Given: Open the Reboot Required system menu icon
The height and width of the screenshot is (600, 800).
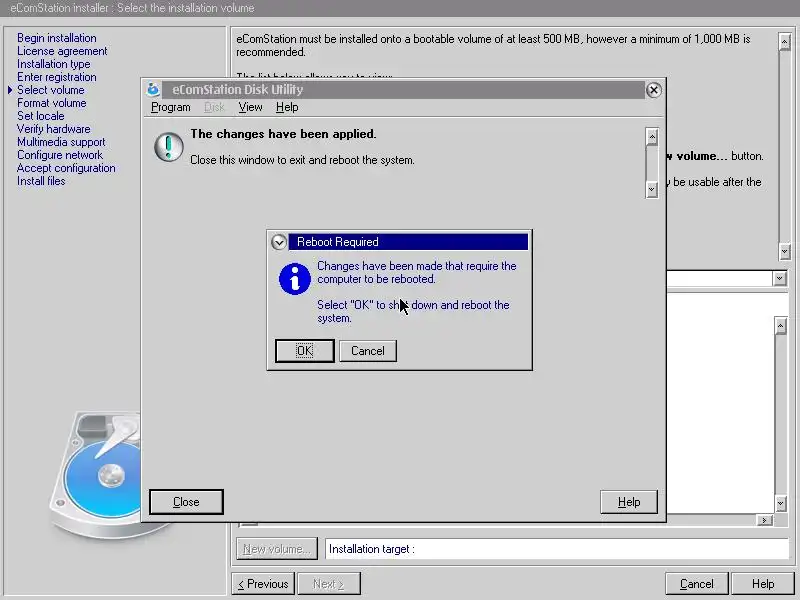Looking at the screenshot, I should [279, 242].
